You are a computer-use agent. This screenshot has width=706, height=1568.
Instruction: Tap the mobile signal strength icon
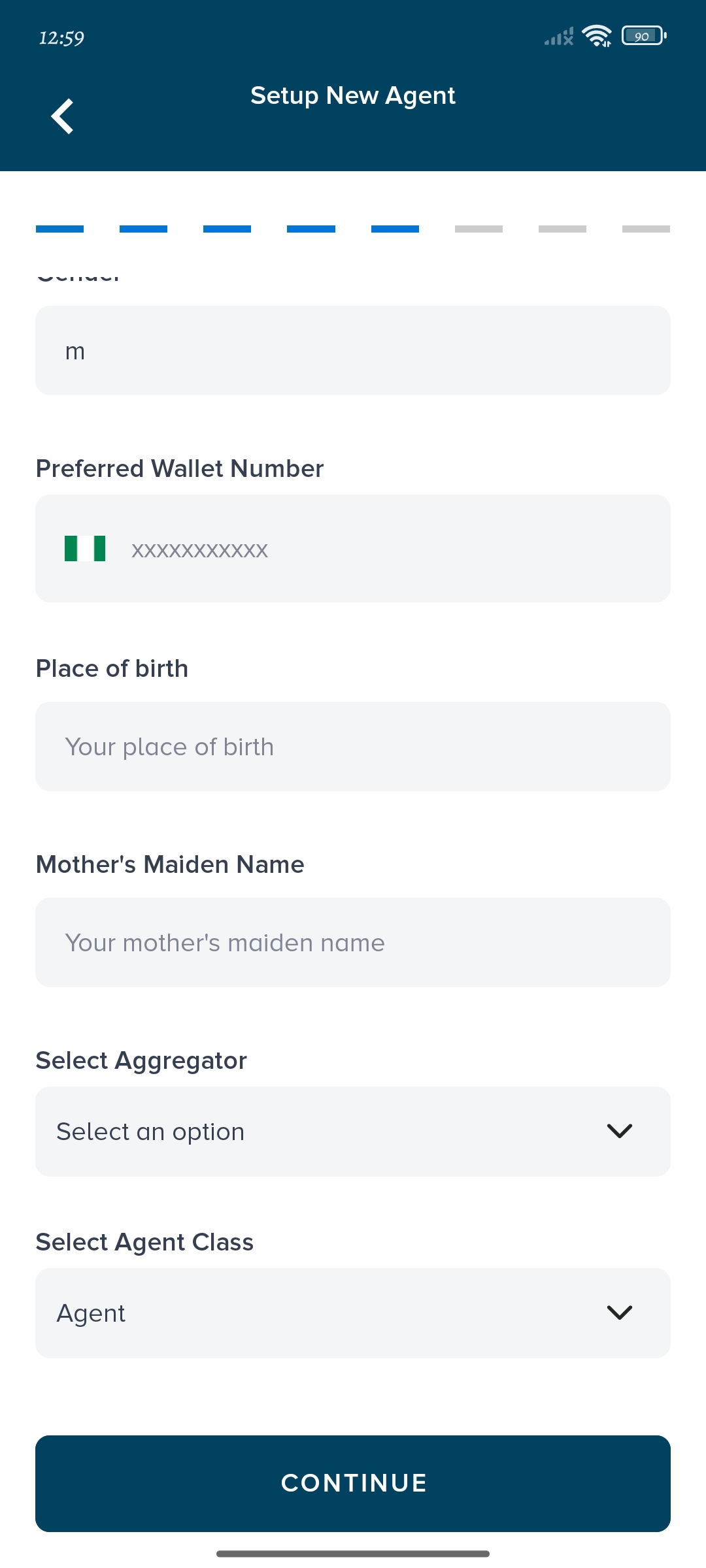[559, 37]
